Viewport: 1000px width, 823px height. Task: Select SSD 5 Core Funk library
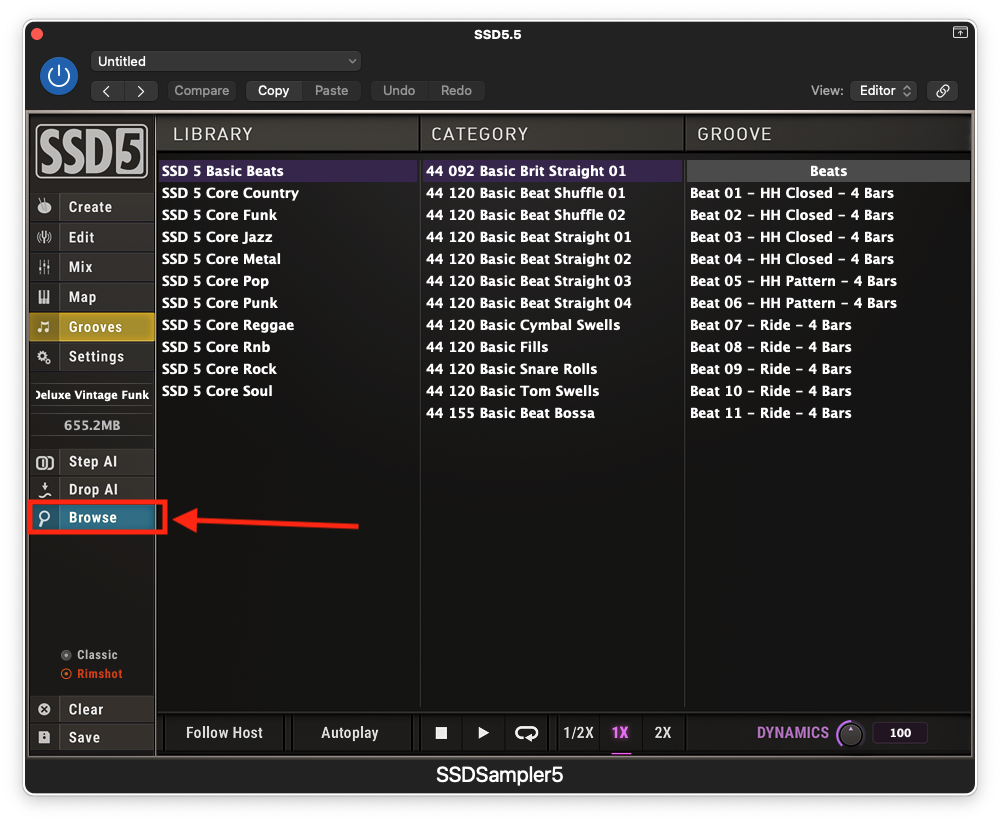pyautogui.click(x=288, y=215)
